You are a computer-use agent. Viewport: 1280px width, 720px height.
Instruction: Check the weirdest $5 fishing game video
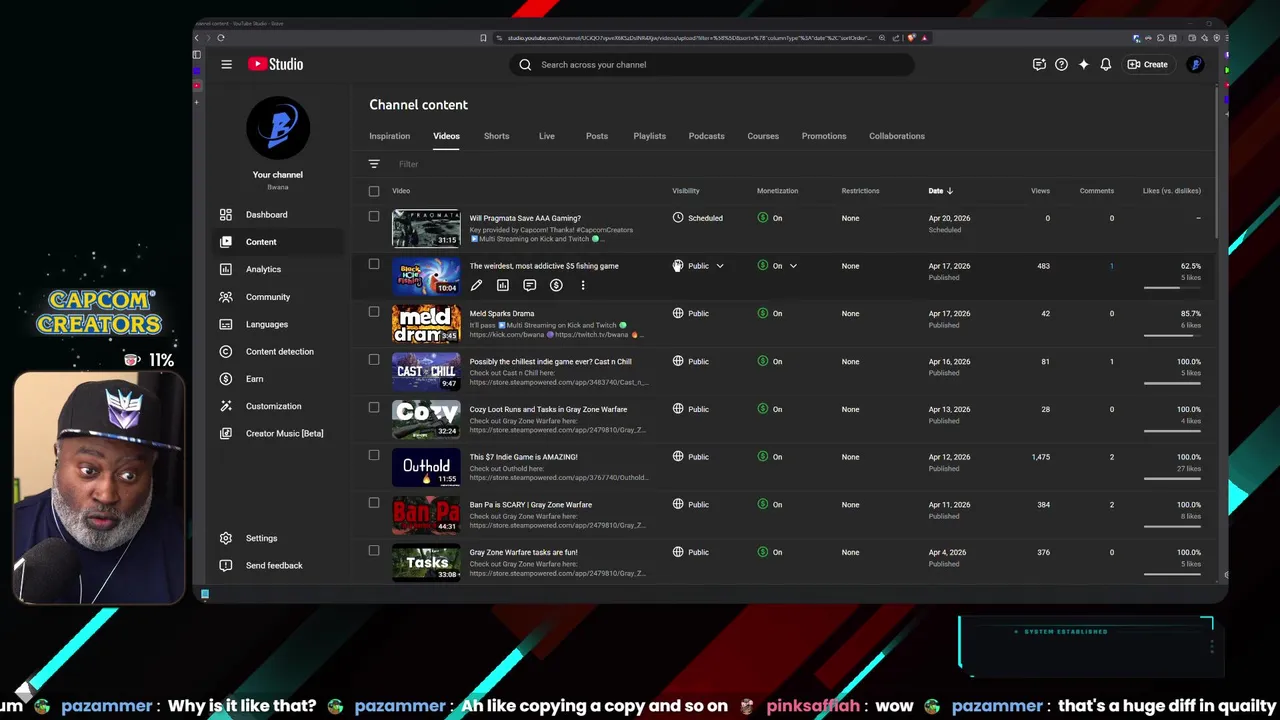pos(374,264)
